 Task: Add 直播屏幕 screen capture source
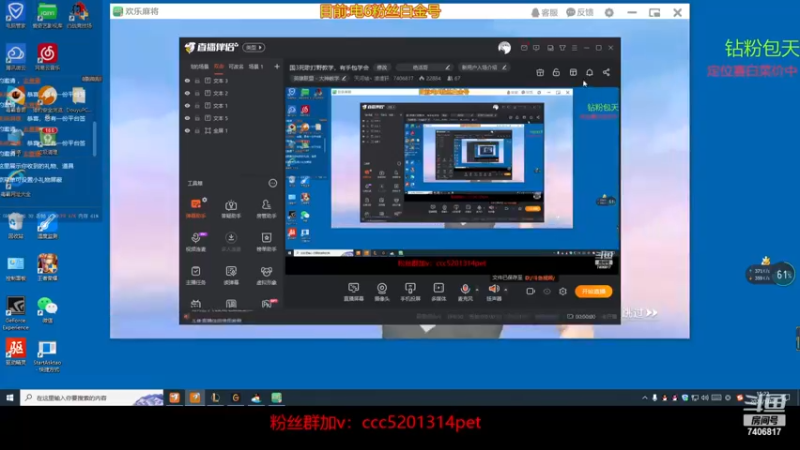click(353, 292)
